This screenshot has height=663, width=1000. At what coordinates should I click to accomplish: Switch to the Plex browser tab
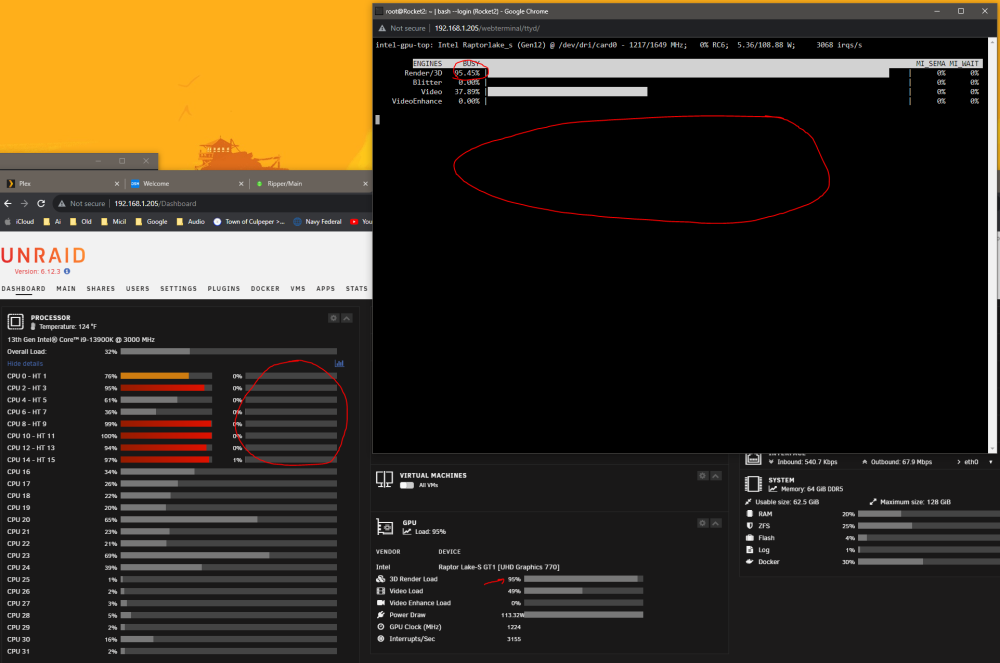click(x=61, y=184)
